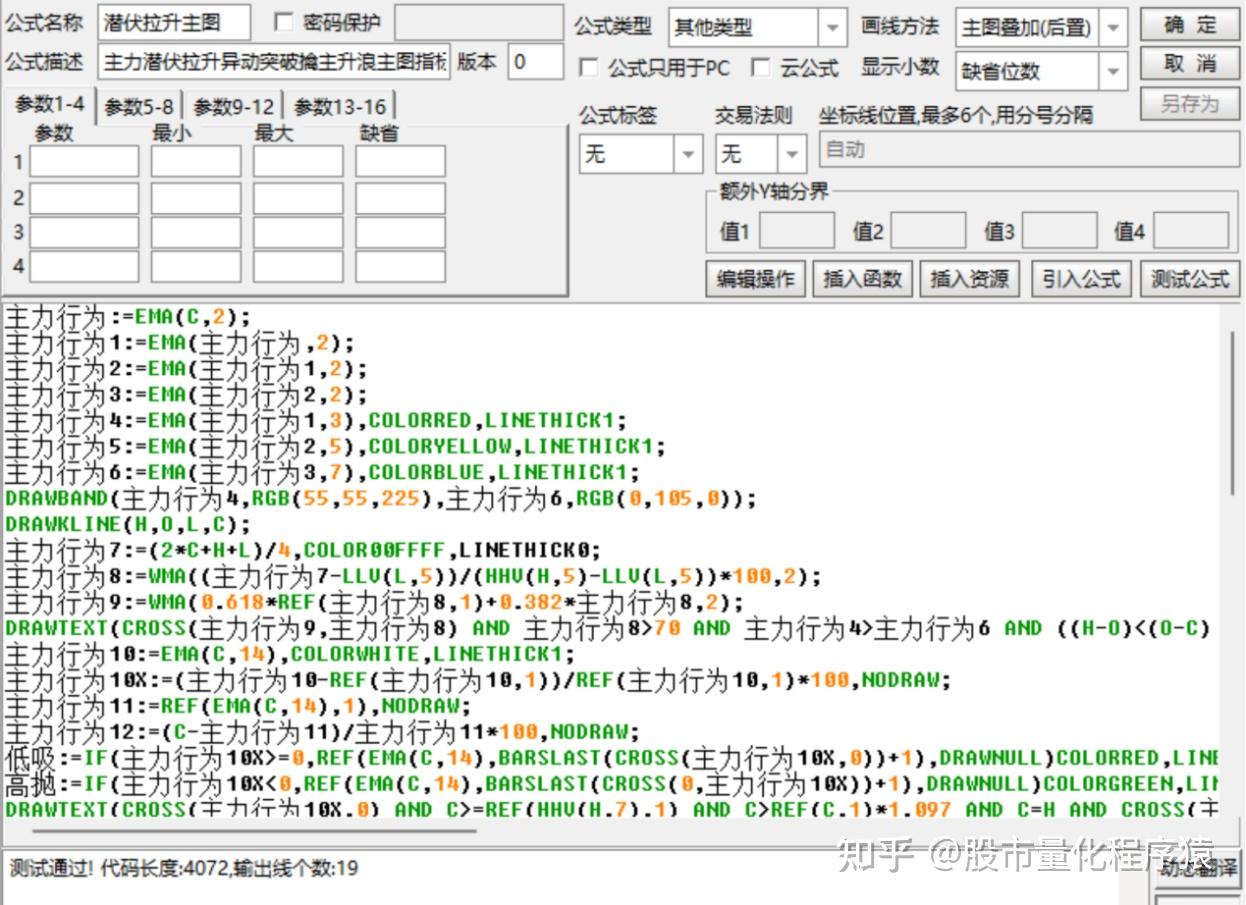The image size is (1246, 905).
Task: Click the 另存为 button
Action: 1190,103
